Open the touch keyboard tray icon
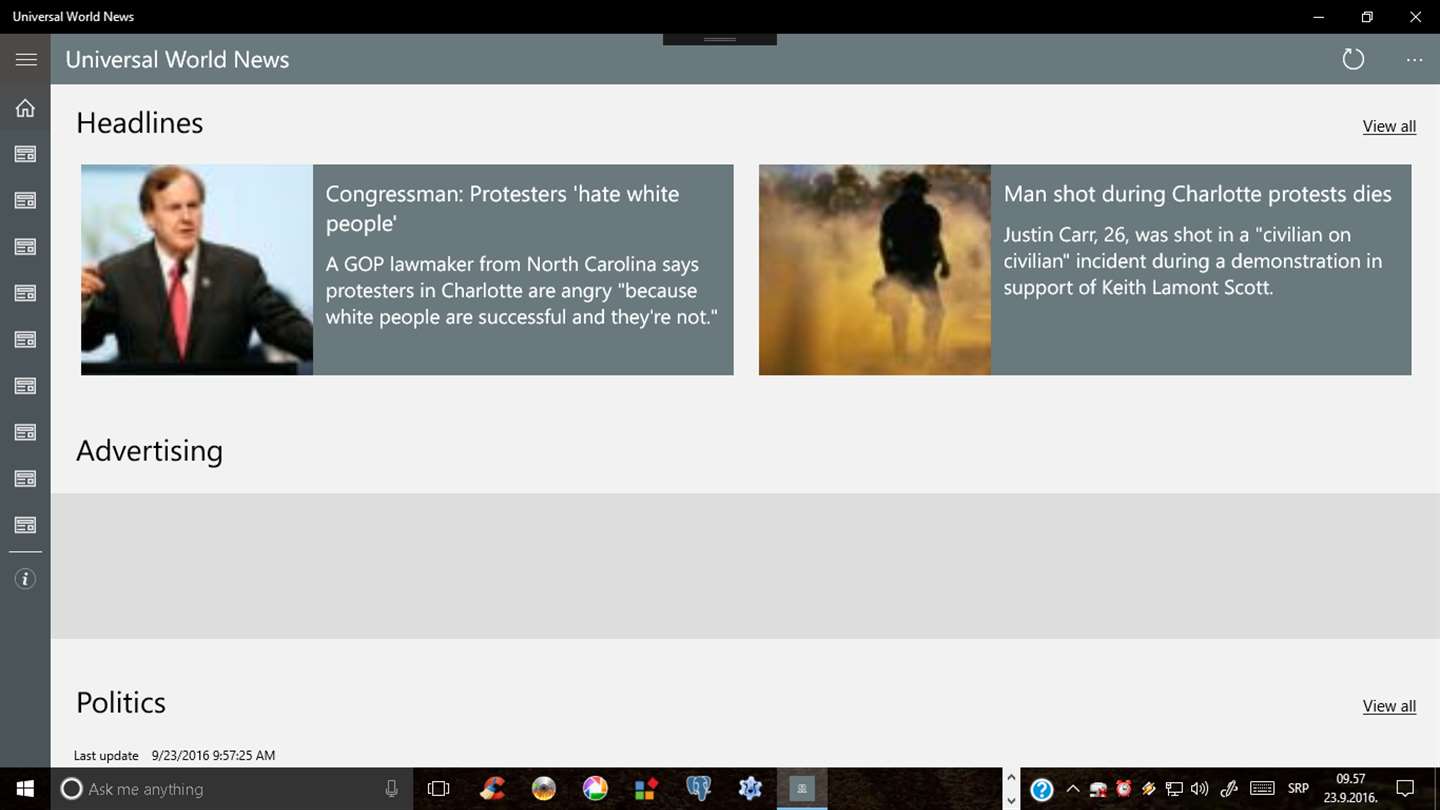 tap(1262, 789)
